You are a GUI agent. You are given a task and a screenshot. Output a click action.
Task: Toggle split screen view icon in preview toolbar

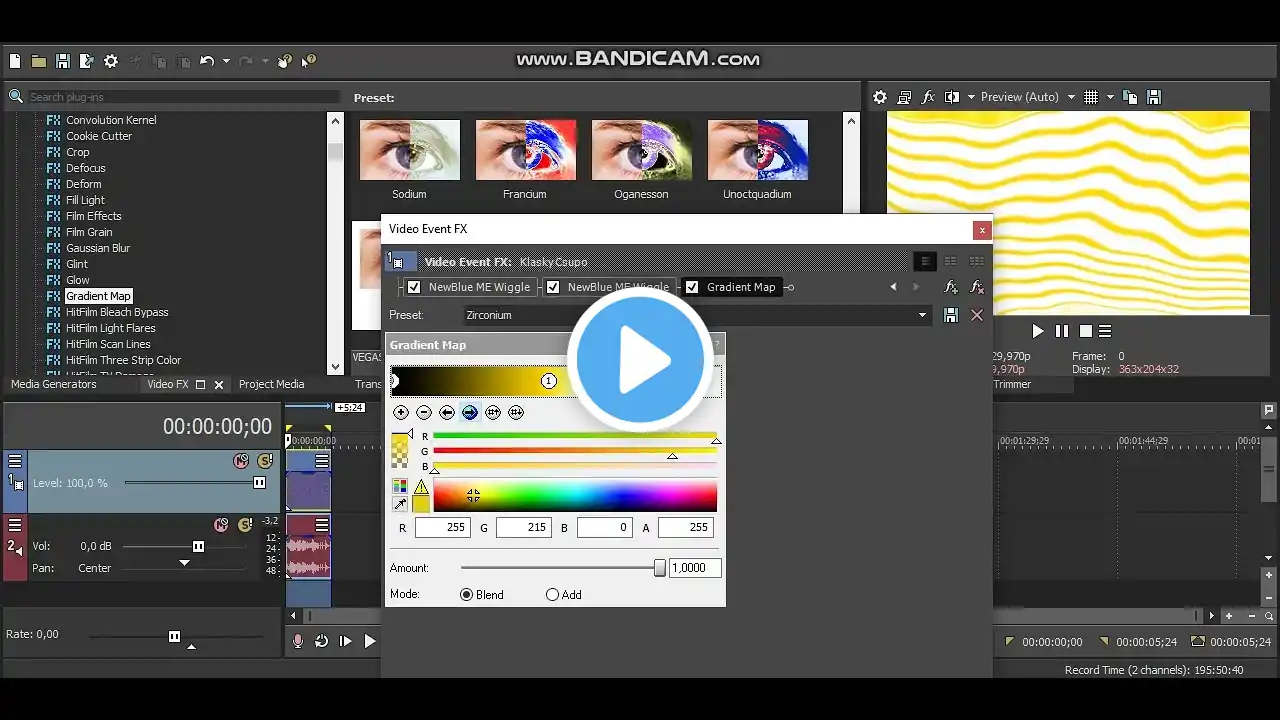point(952,97)
